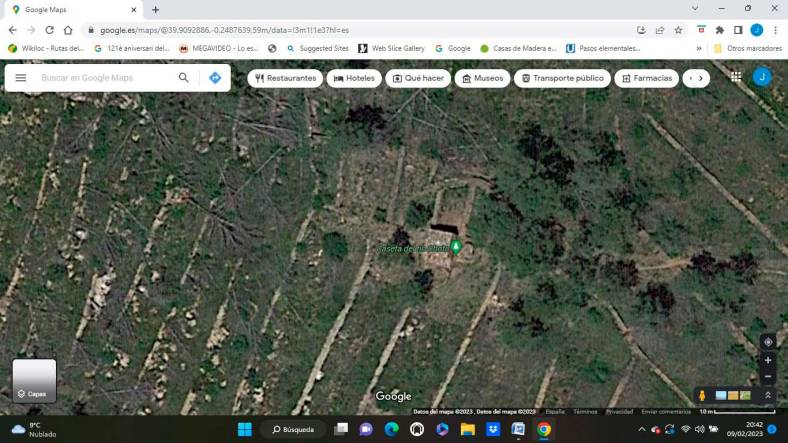This screenshot has width=788, height=443.
Task: Select the Street View pegman icon
Action: pyautogui.click(x=702, y=395)
